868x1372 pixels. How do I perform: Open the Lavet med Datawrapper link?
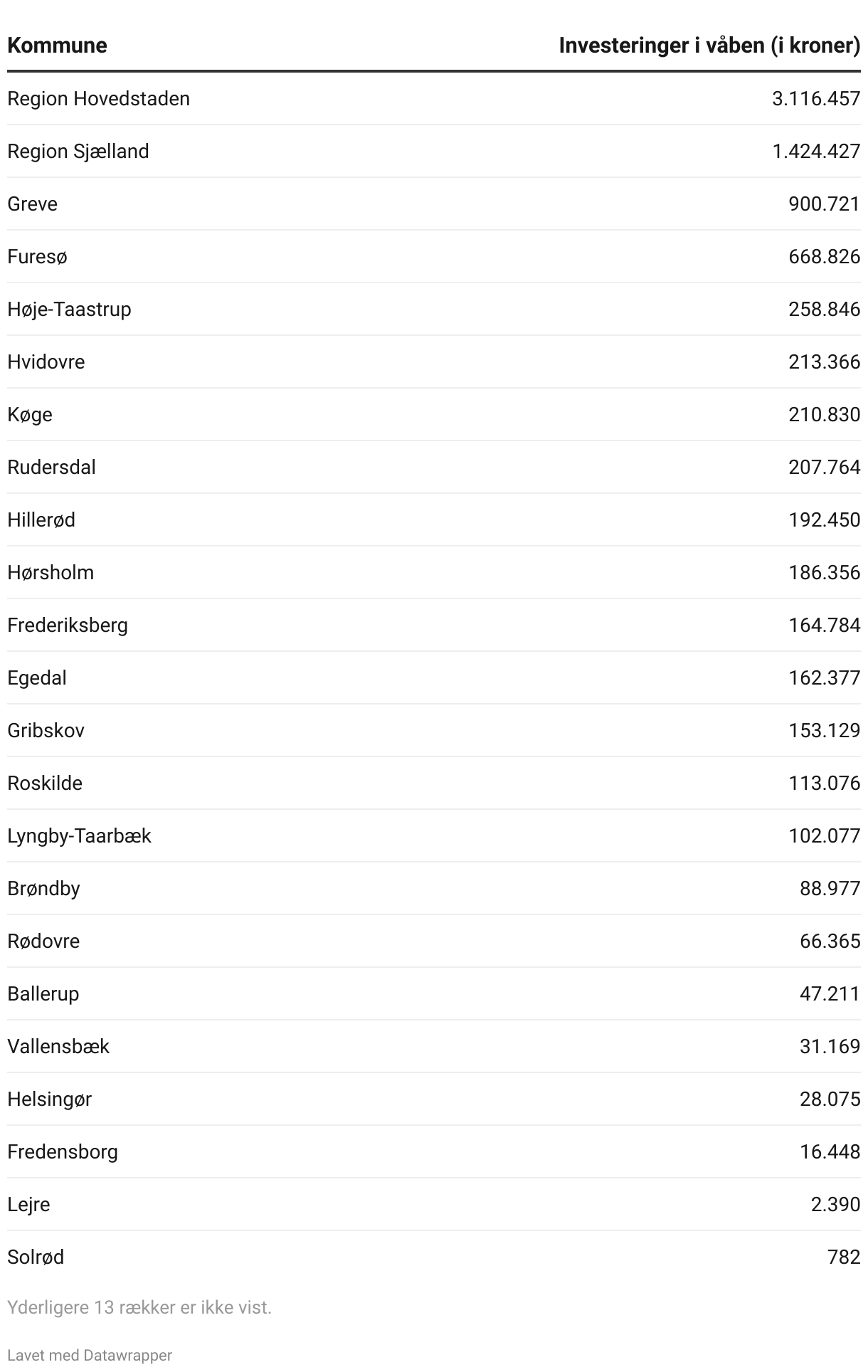(90, 1355)
